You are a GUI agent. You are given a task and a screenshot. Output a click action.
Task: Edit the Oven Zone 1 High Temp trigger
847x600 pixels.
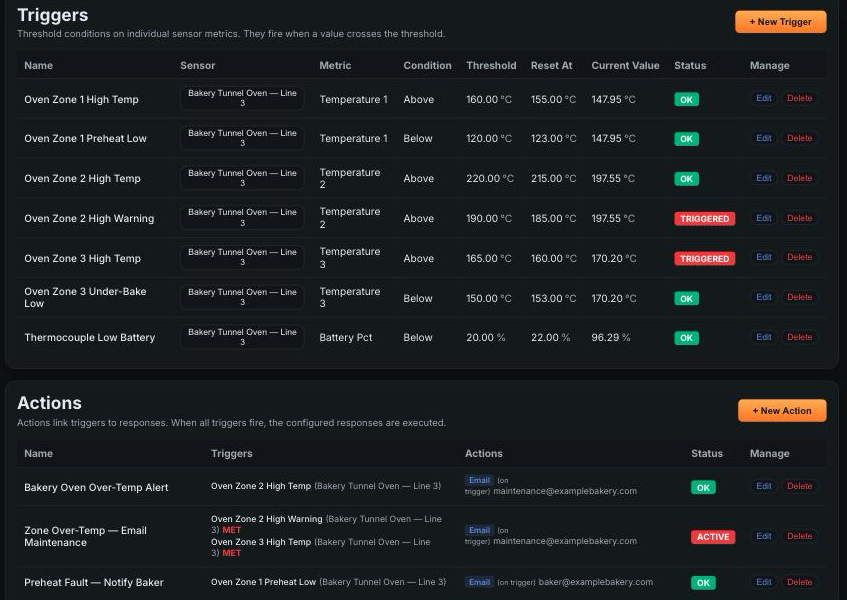point(763,98)
